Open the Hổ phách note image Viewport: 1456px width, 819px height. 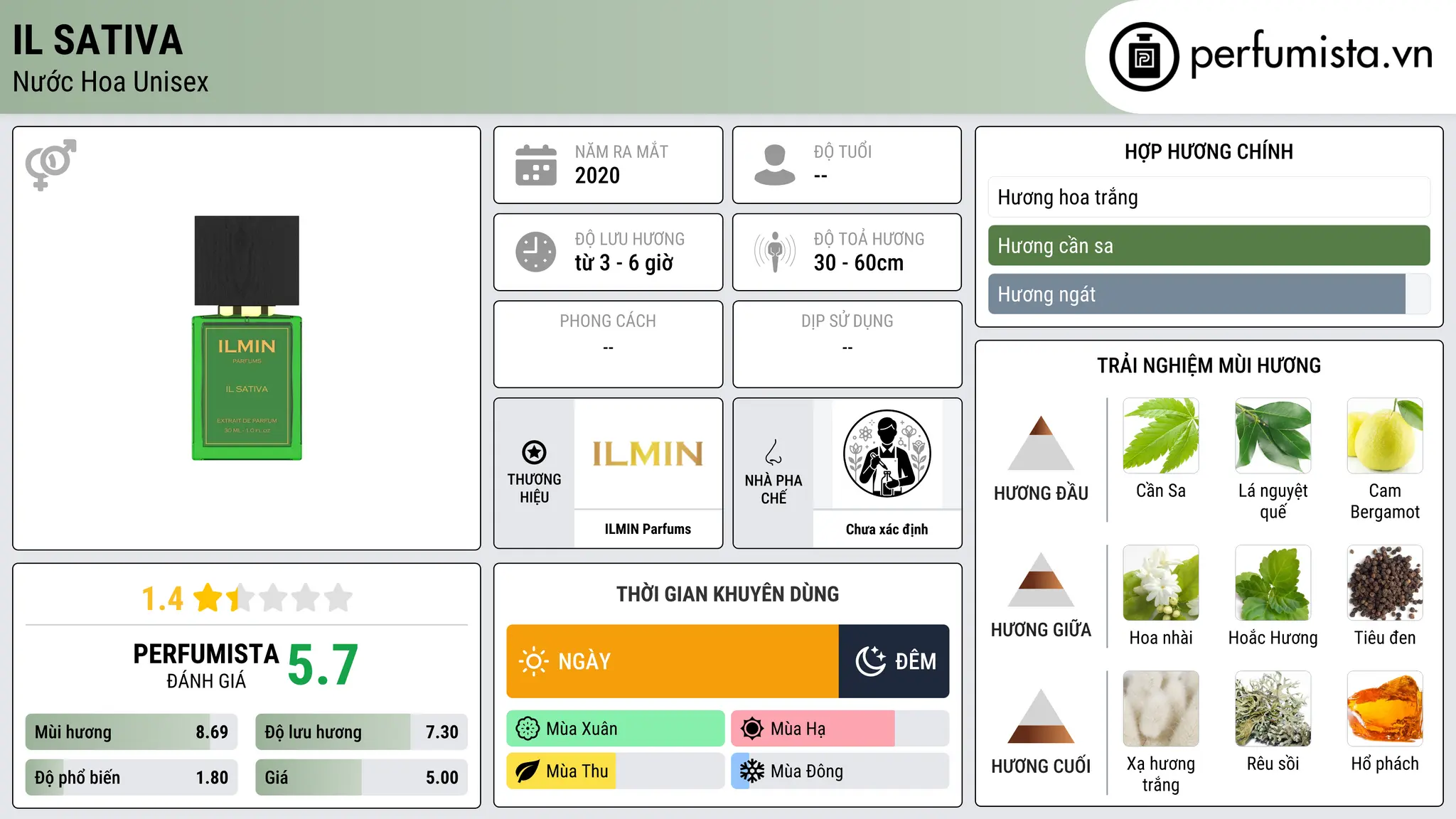pyautogui.click(x=1385, y=709)
